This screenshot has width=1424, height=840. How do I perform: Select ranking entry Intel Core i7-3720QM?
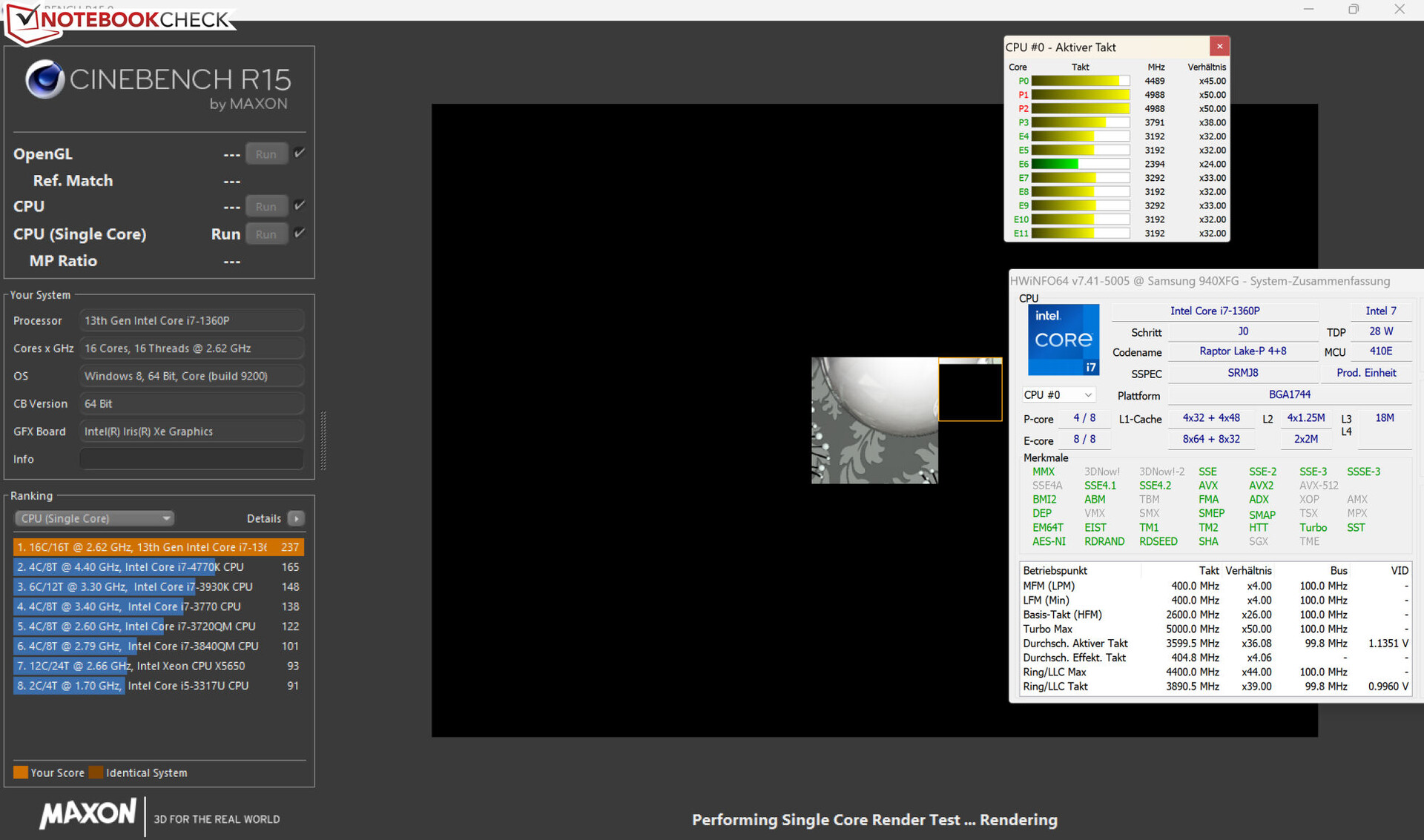pos(159,626)
